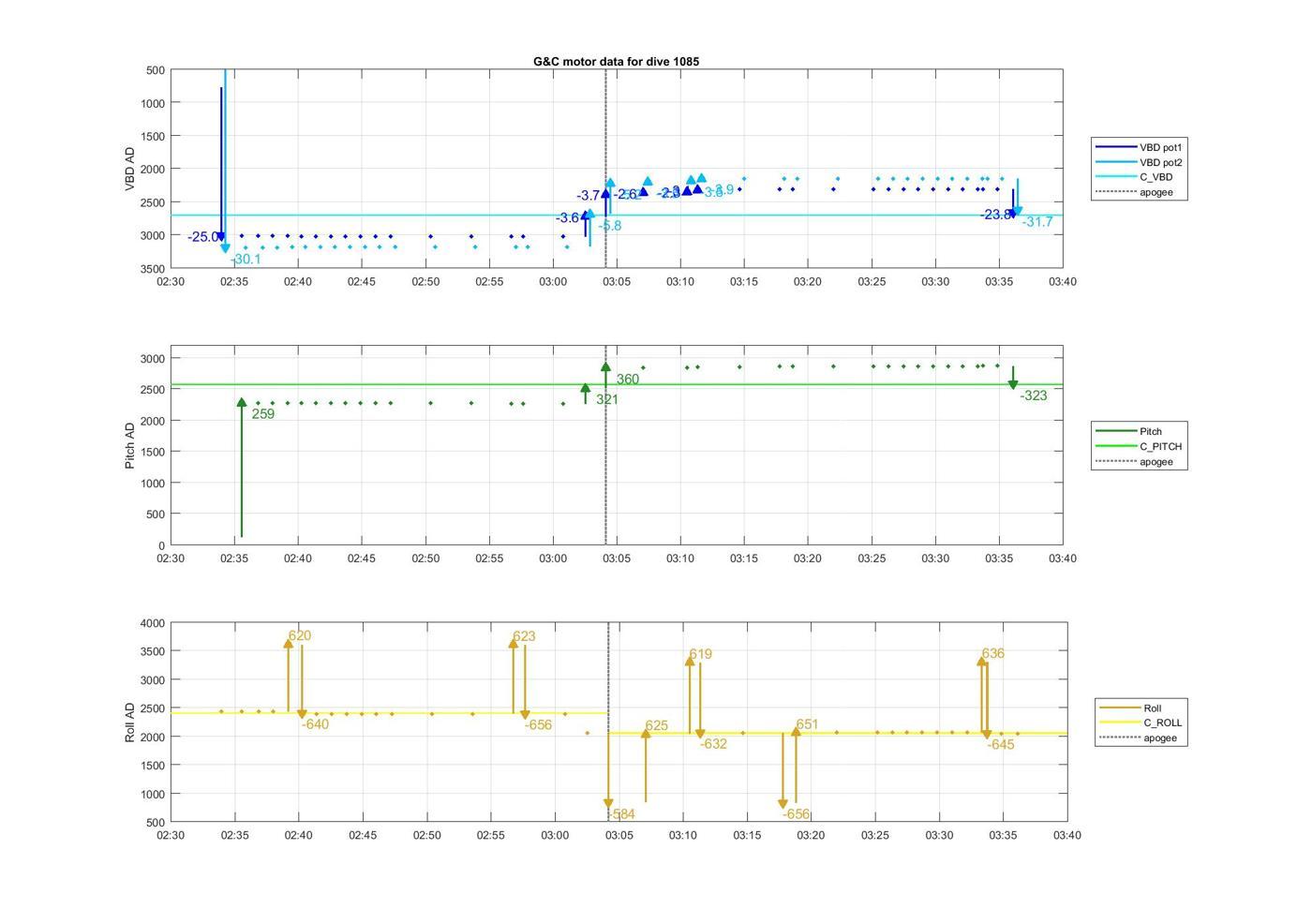Click the '-3.6' value label in VBD plot
Viewport: 1312px width, 924px height.
(569, 218)
